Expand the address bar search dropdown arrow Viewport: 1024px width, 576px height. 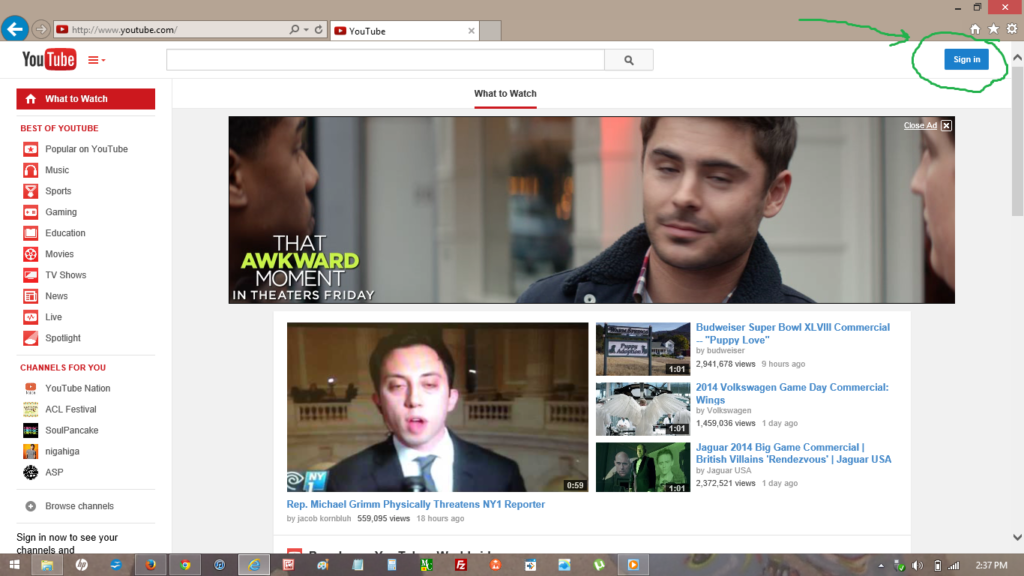tap(306, 30)
